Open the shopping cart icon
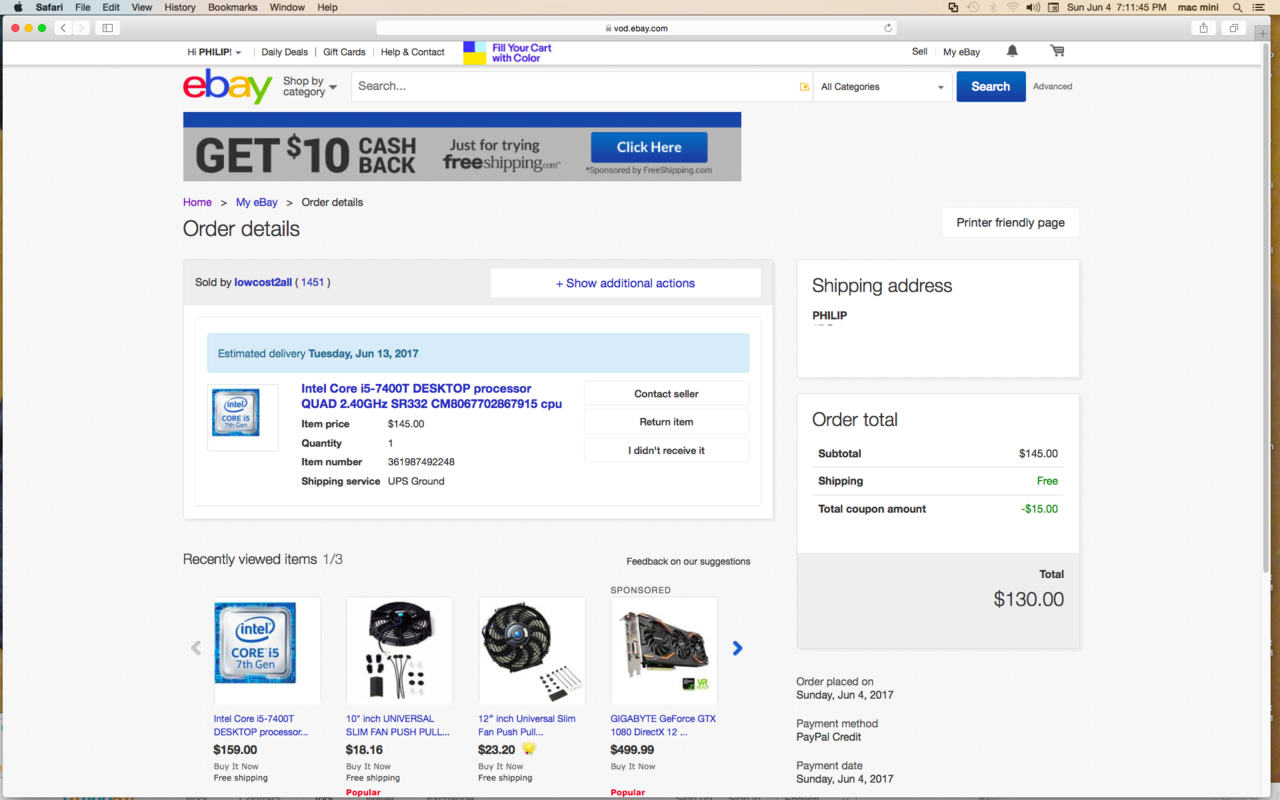This screenshot has width=1280, height=800. click(1057, 51)
